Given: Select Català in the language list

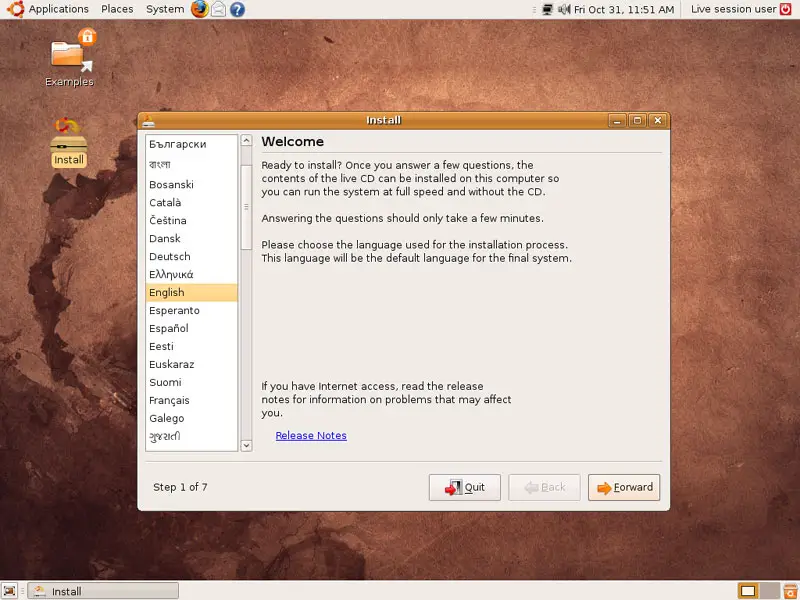Looking at the screenshot, I should click(x=192, y=203).
